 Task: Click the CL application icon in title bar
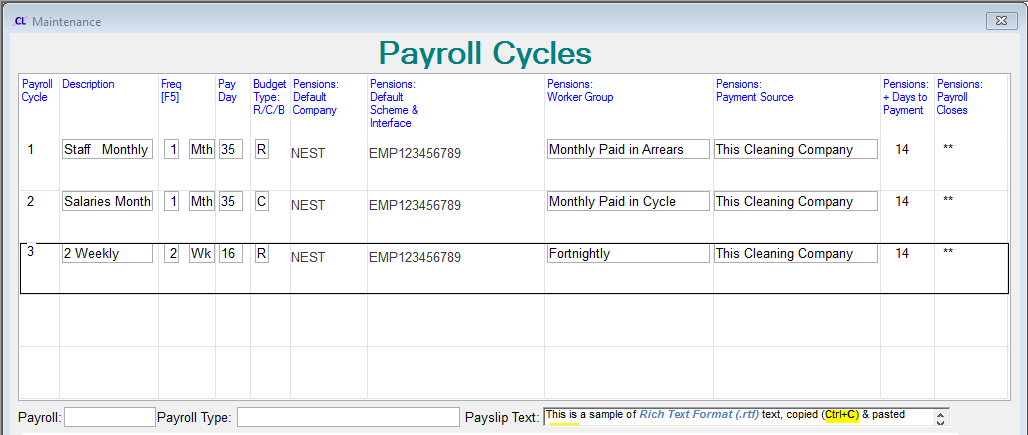[20, 21]
